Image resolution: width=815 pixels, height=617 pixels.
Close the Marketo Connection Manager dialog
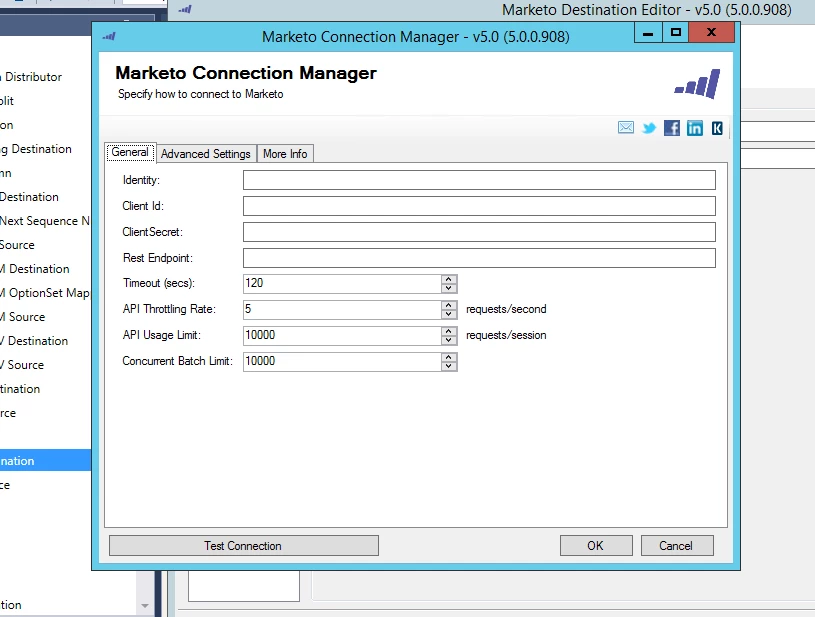pos(712,33)
